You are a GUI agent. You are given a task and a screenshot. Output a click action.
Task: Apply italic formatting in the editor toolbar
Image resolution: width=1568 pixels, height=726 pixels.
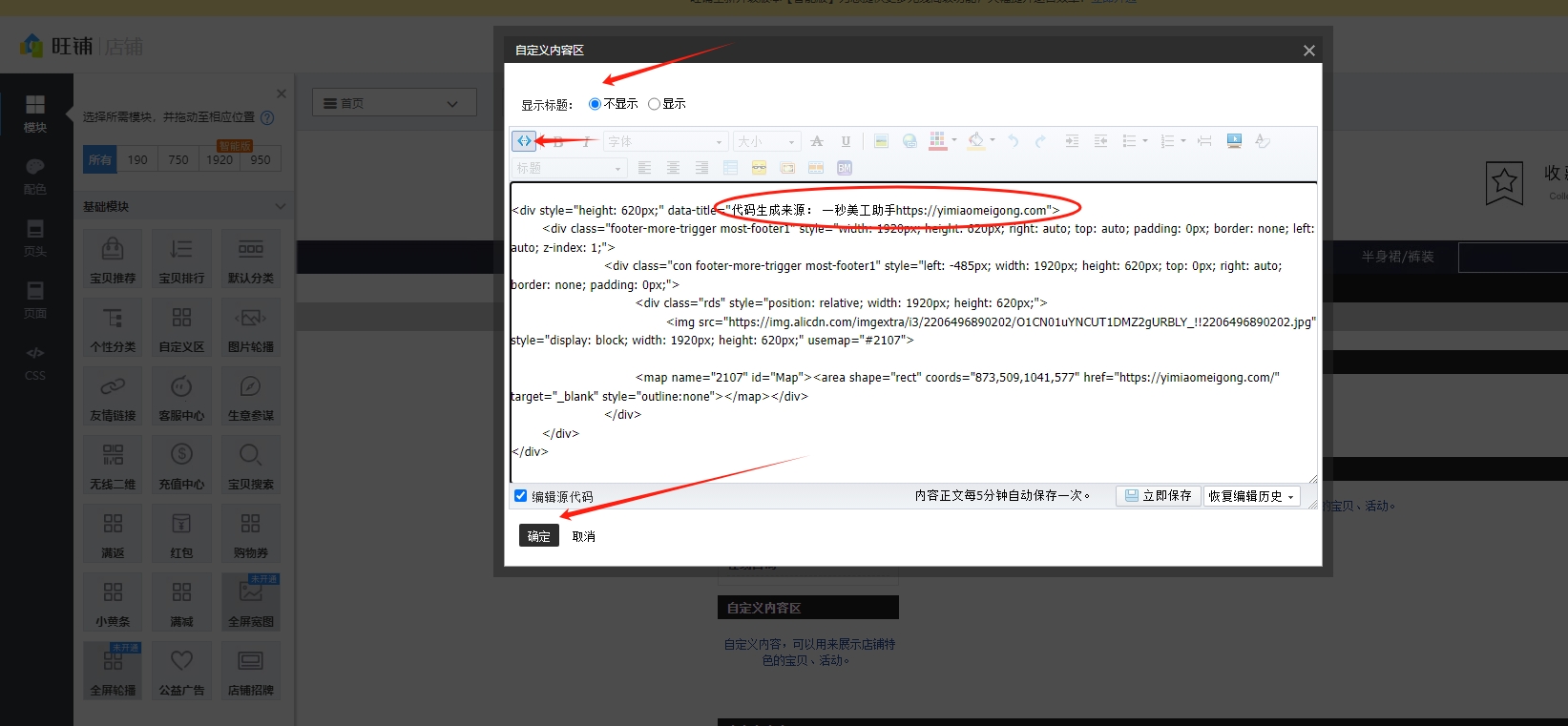tap(586, 141)
